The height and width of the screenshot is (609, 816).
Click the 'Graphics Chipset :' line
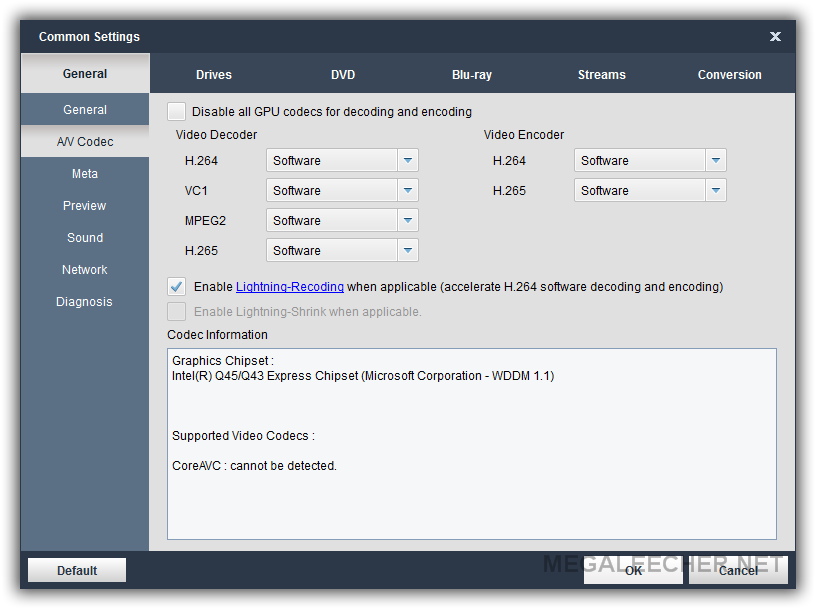click(x=223, y=361)
